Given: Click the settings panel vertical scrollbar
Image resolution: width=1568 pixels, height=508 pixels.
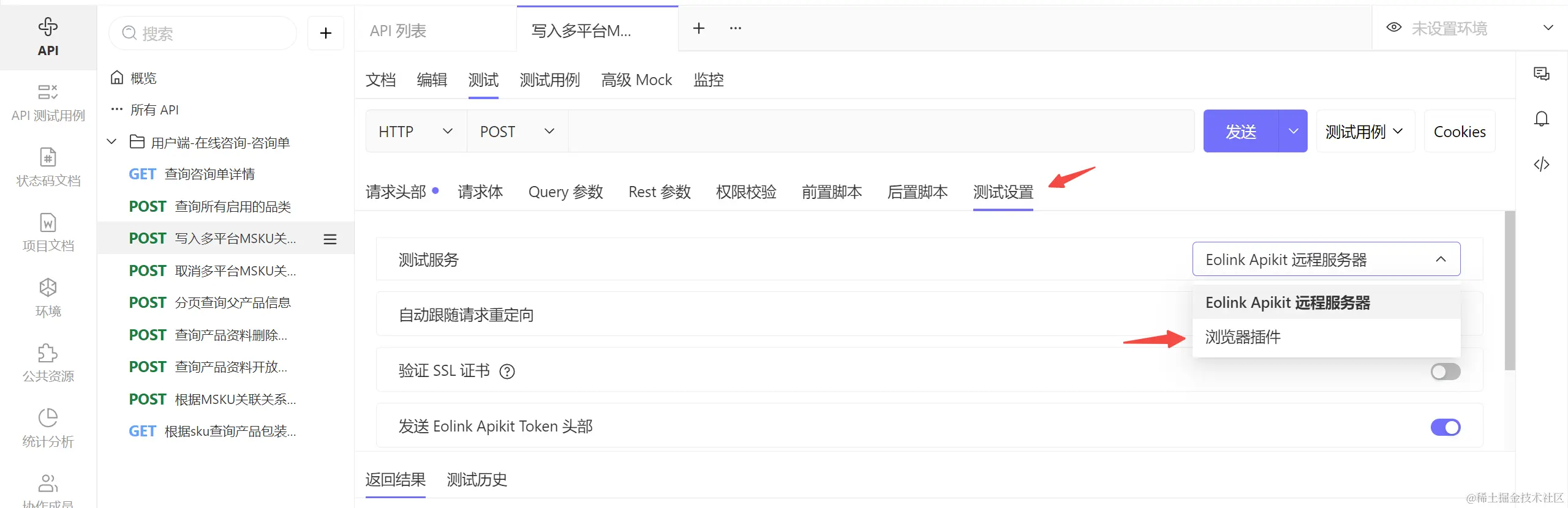Looking at the screenshot, I should pyautogui.click(x=1510, y=291).
